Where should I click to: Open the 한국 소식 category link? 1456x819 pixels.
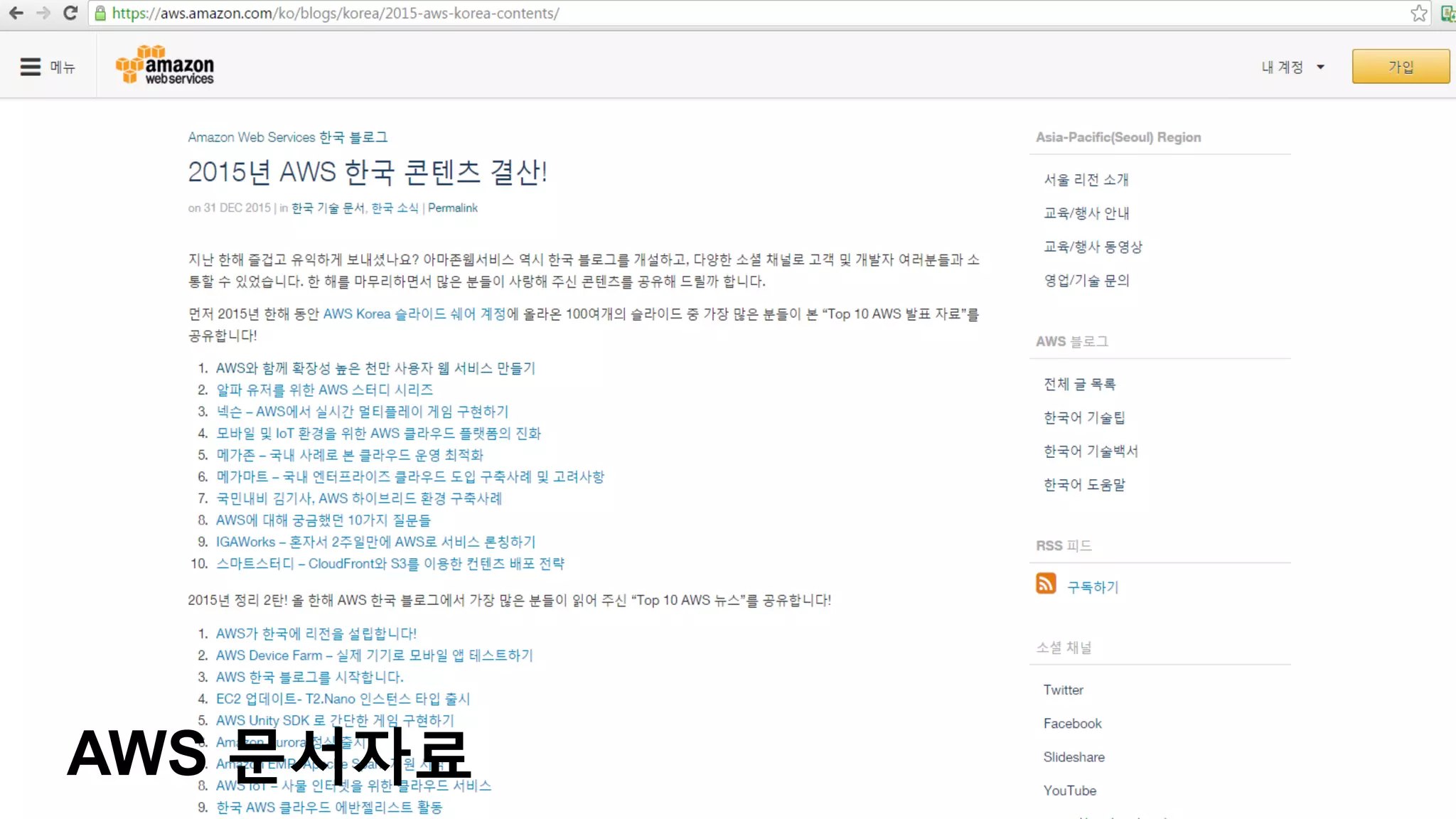pyautogui.click(x=395, y=208)
